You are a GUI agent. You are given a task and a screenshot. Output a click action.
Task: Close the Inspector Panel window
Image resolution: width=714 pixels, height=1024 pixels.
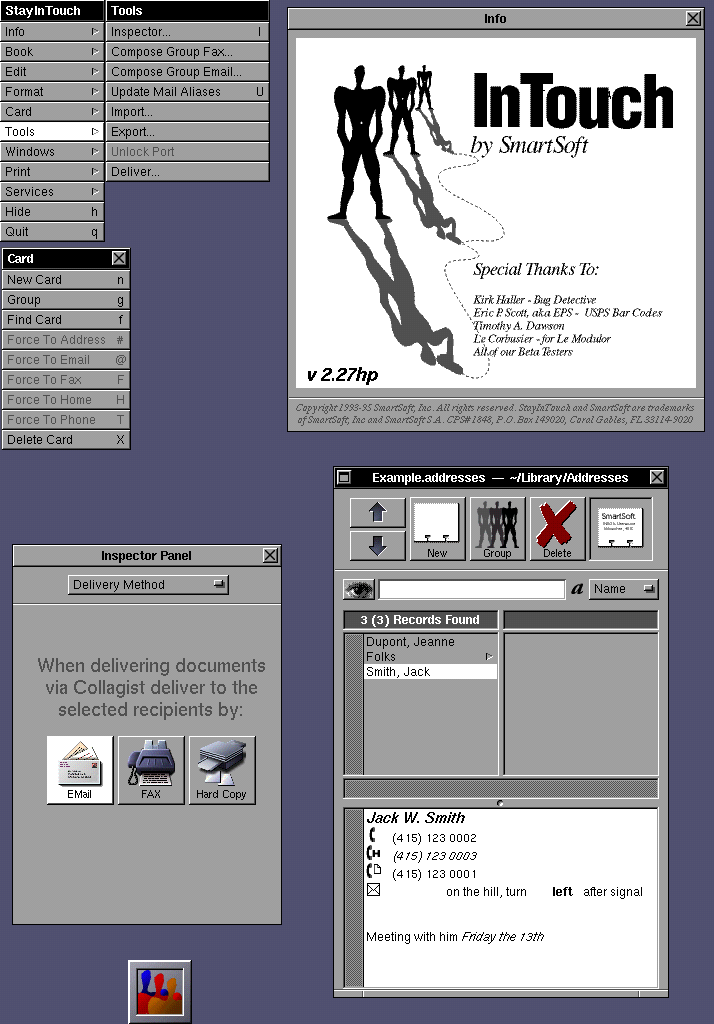pos(270,555)
